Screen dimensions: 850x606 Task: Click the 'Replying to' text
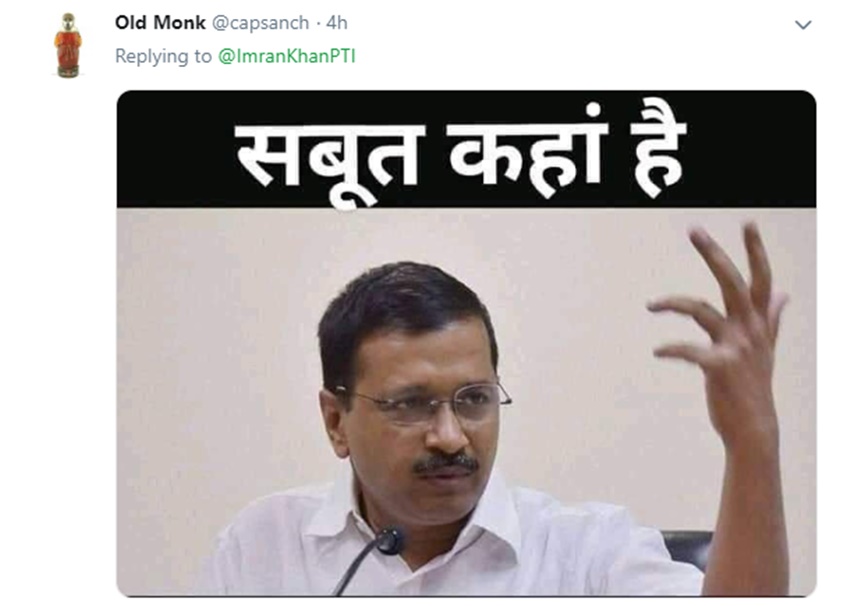163,56
